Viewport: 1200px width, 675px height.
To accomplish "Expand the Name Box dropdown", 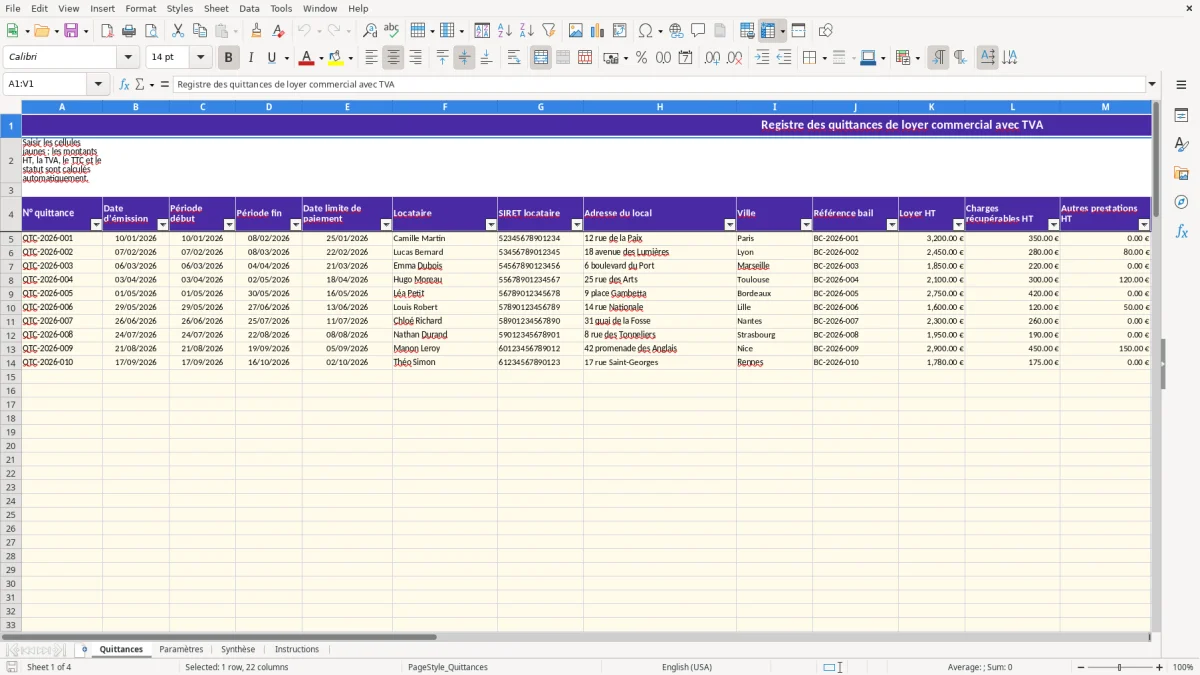I will pyautogui.click(x=99, y=85).
